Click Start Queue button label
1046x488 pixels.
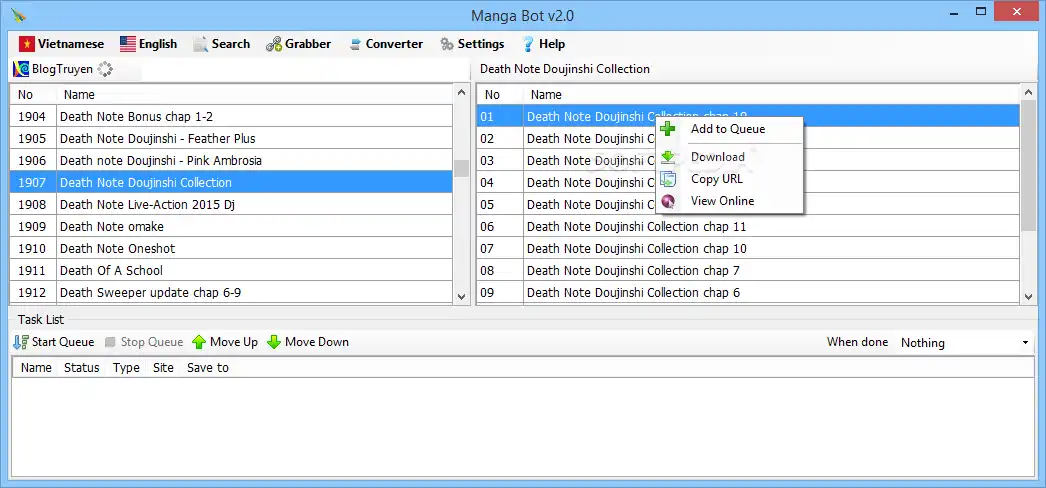63,342
